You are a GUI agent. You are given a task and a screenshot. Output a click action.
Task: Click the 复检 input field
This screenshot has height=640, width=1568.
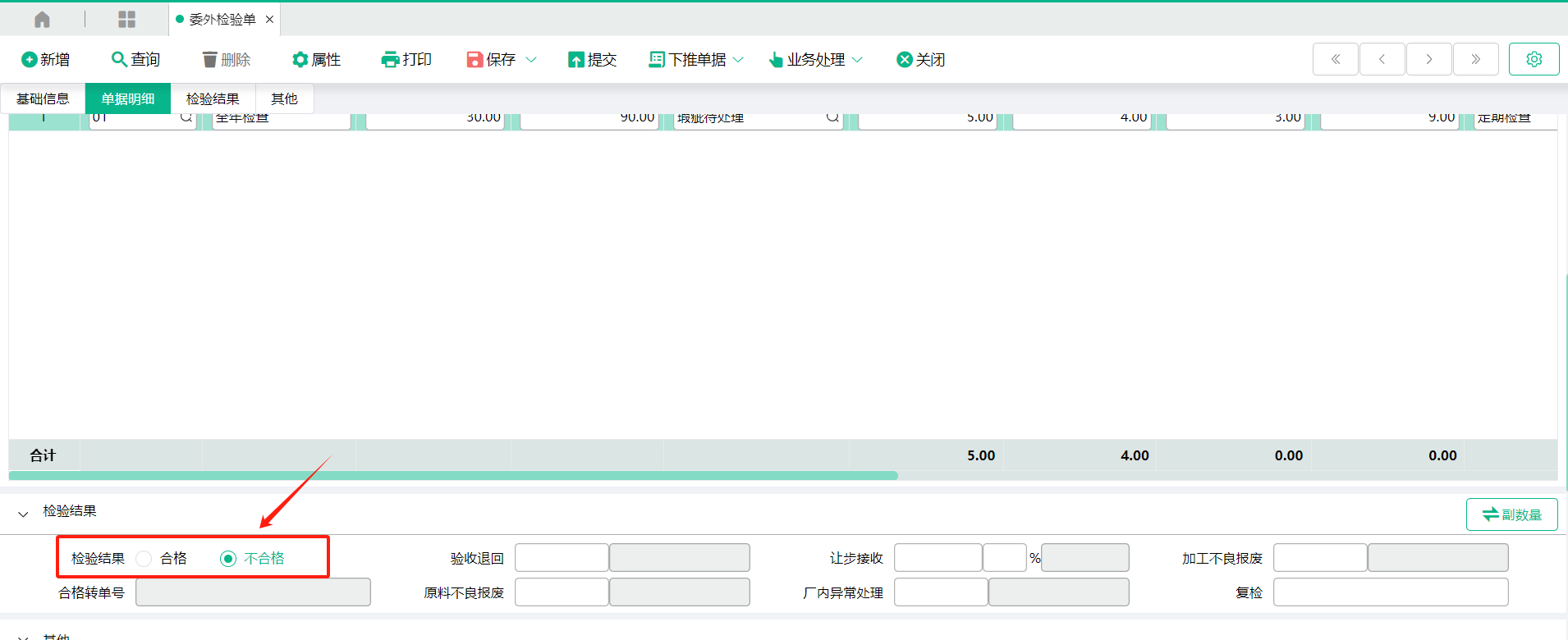coord(1391,592)
